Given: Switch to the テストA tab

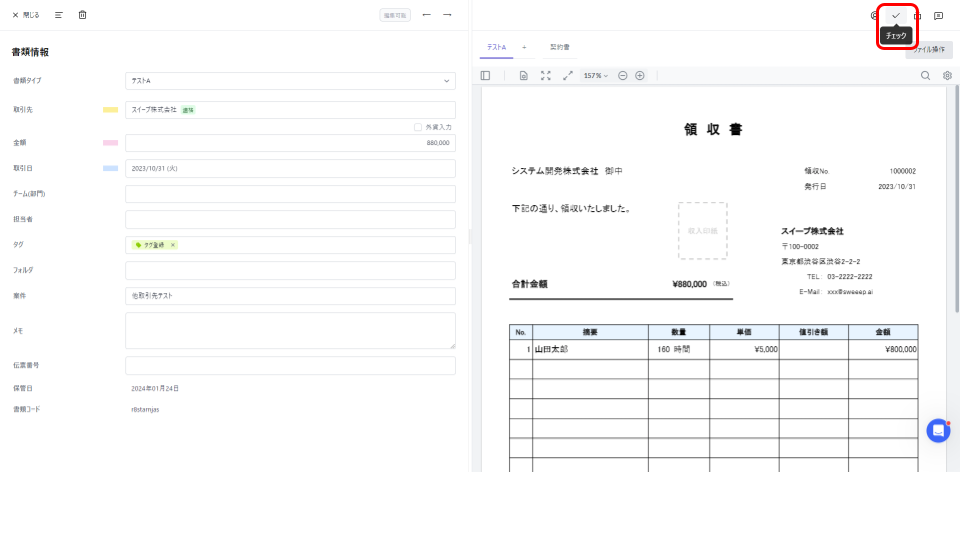Looking at the screenshot, I should coord(497,47).
